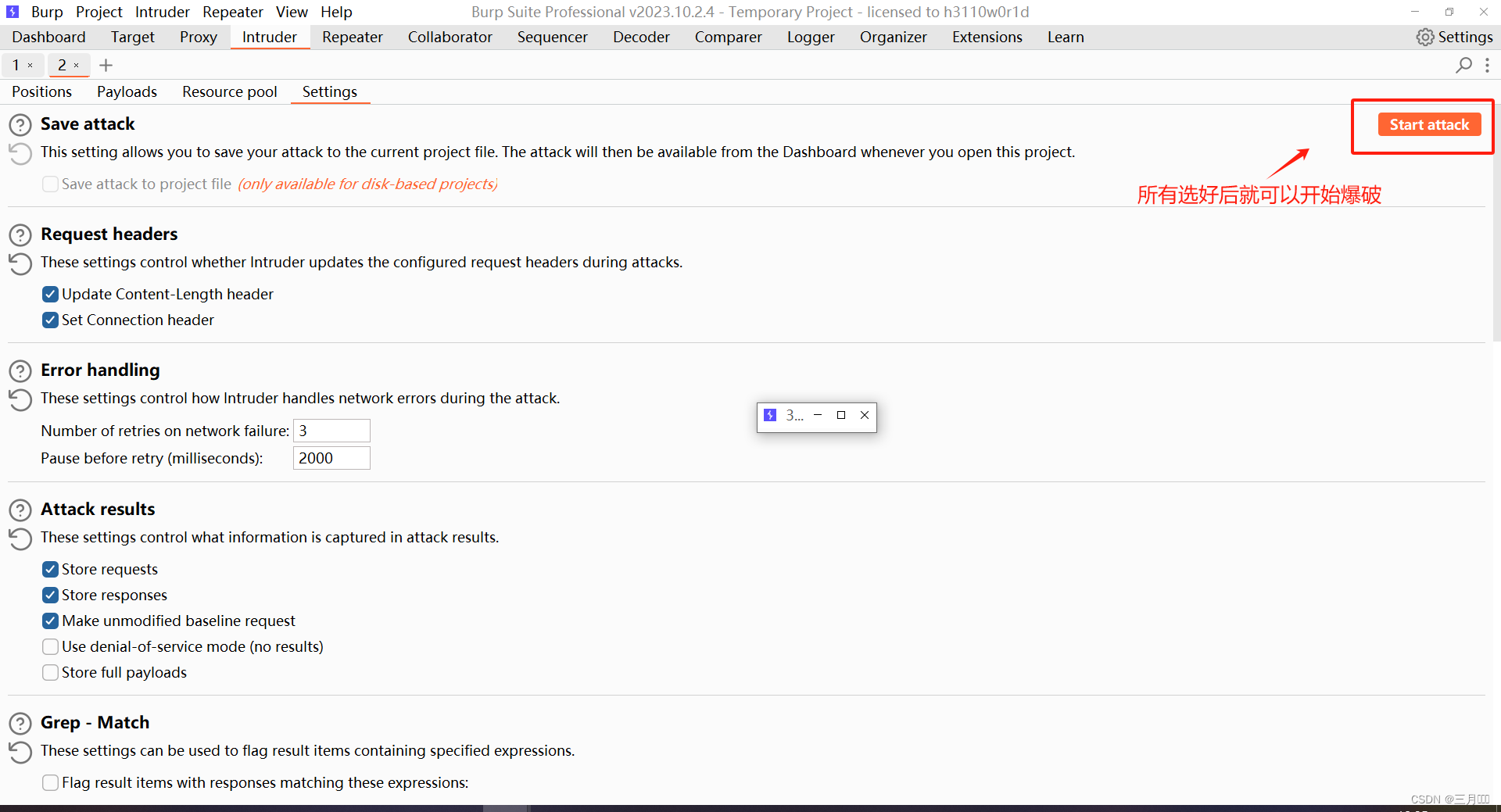Reset Save attack settings to default
1501x812 pixels.
20,153
